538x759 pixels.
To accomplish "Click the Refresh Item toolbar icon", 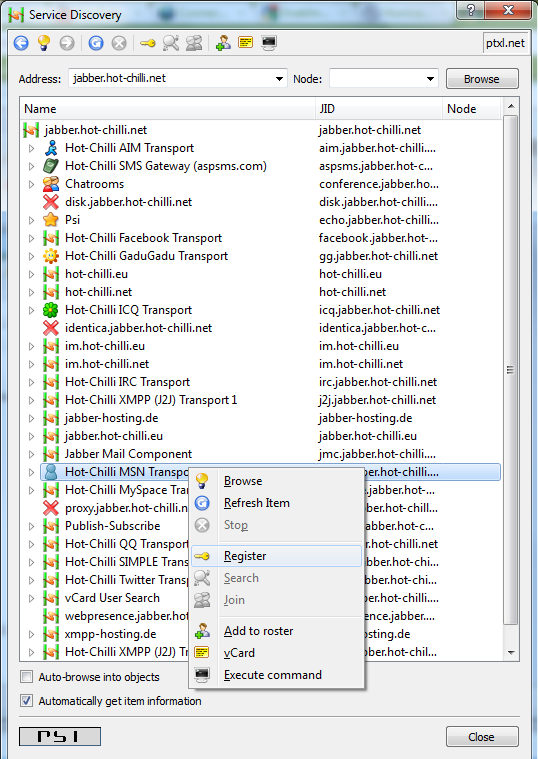I will pos(96,43).
